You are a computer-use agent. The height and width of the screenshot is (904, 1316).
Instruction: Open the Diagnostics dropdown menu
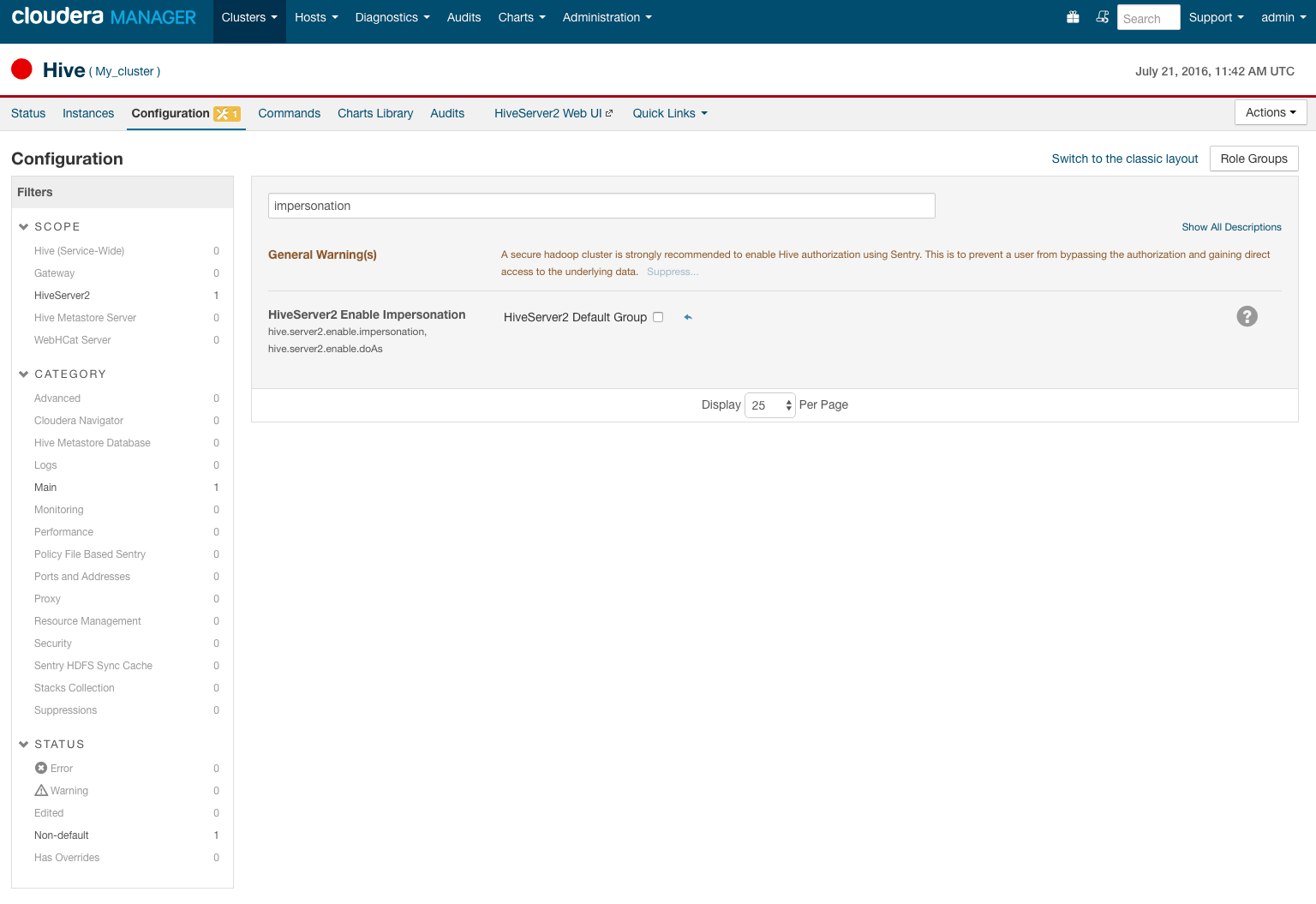[x=392, y=17]
